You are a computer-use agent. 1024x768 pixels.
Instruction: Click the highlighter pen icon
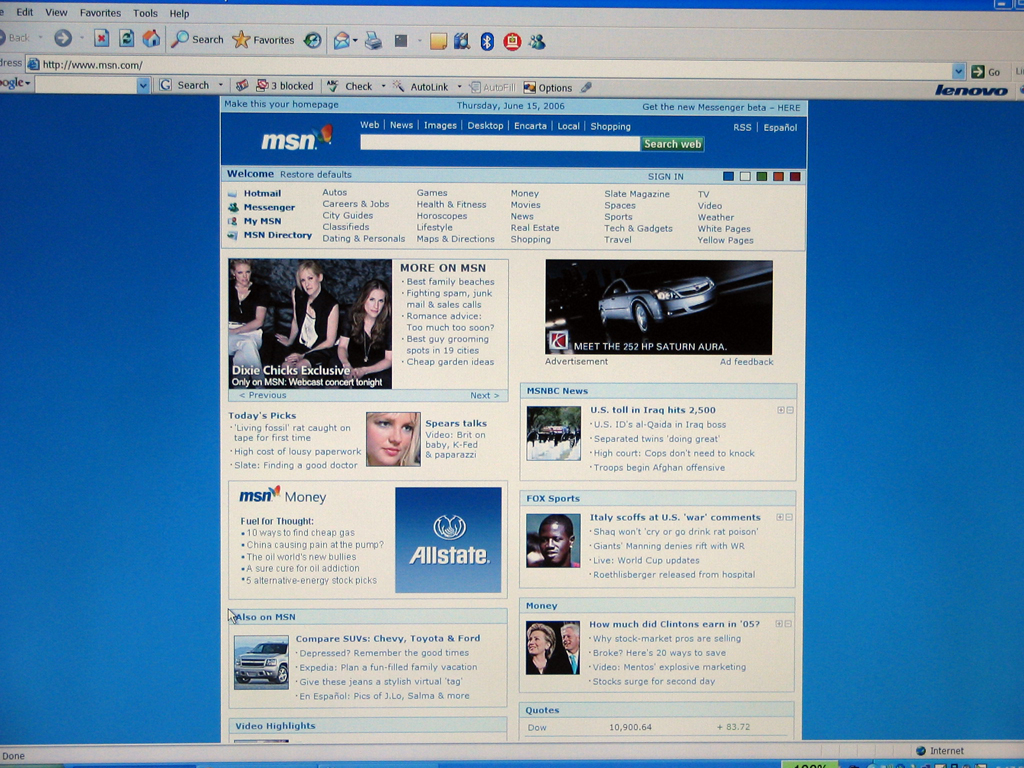point(586,87)
